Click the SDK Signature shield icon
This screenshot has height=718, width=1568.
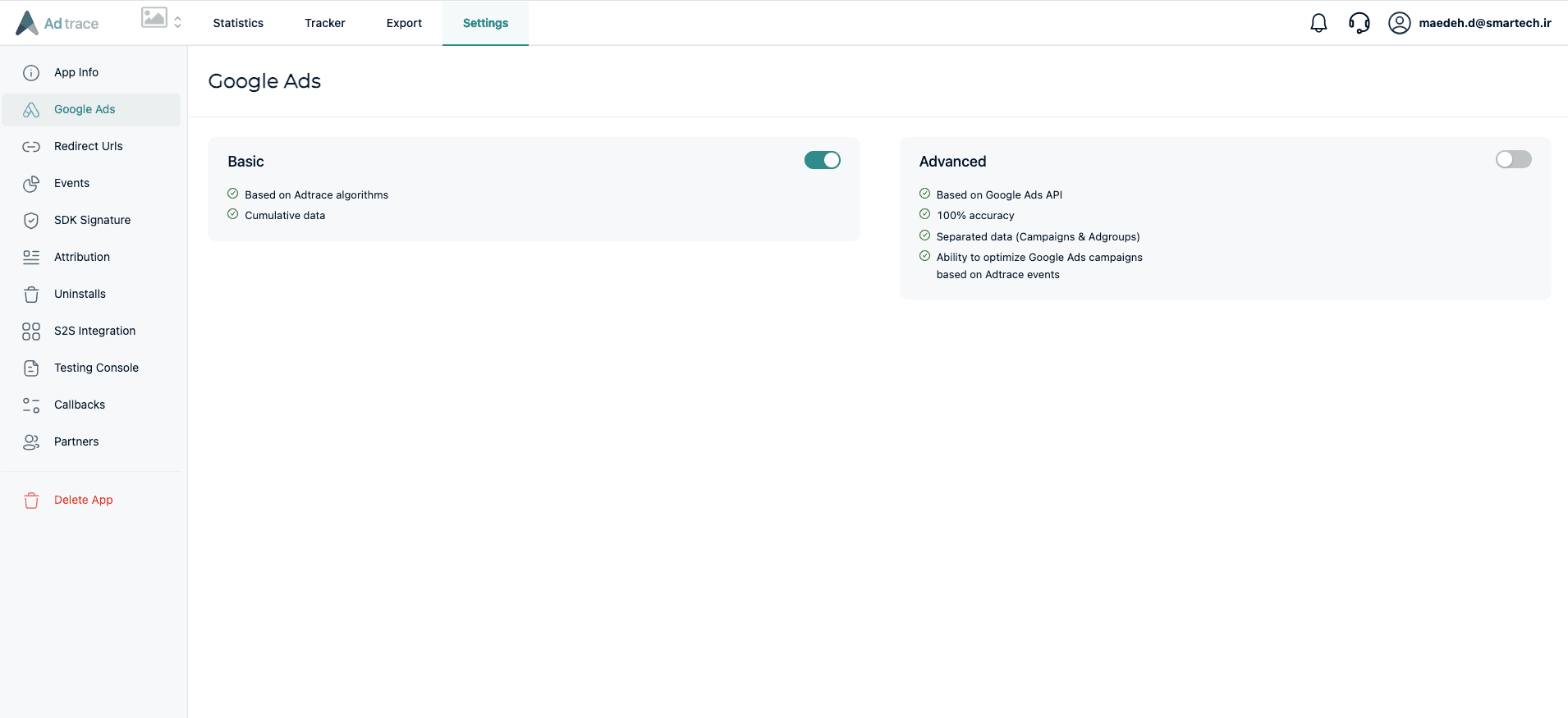tap(31, 221)
